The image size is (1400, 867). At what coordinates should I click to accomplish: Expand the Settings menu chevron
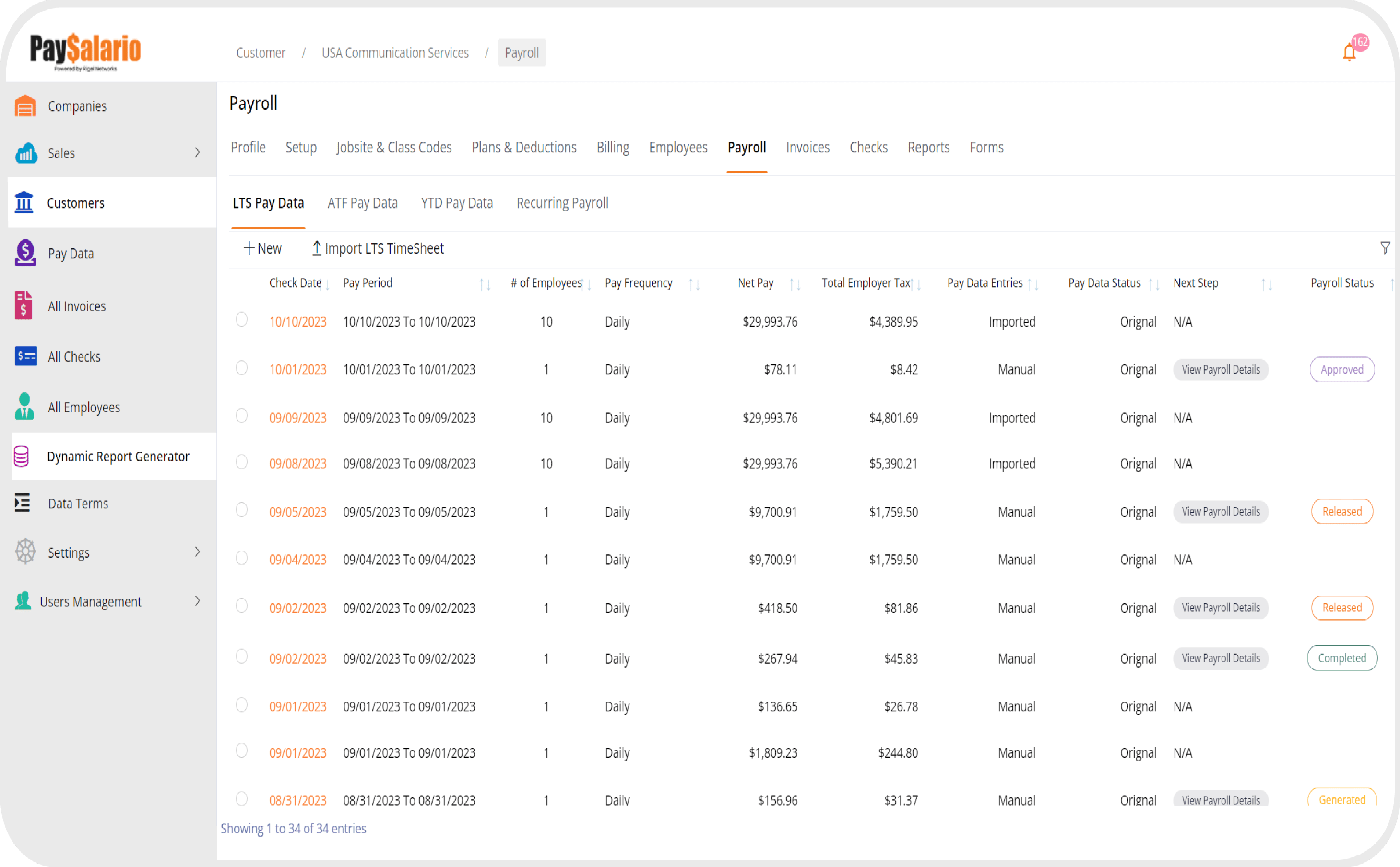197,551
